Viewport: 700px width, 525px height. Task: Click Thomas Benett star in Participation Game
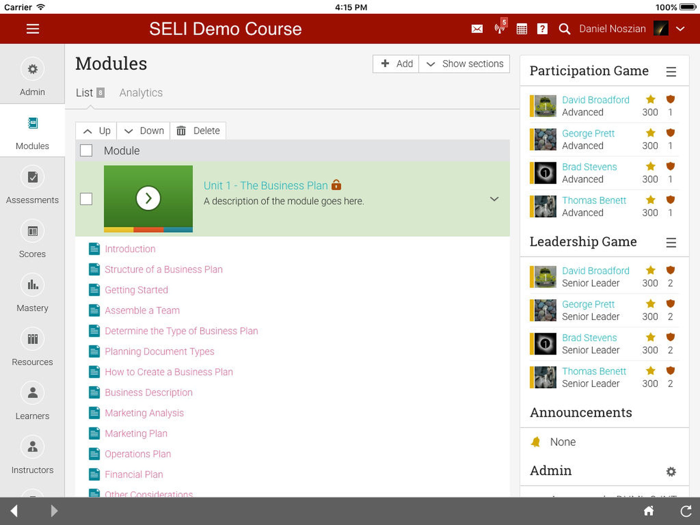pos(650,200)
